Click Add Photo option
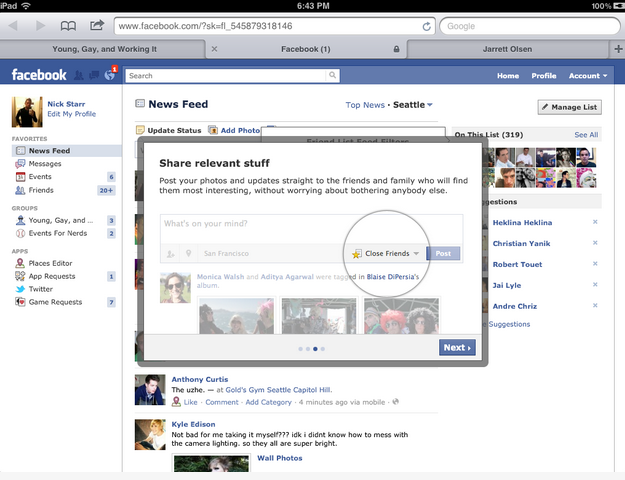Screen dimensions: 625x480 click(235, 130)
